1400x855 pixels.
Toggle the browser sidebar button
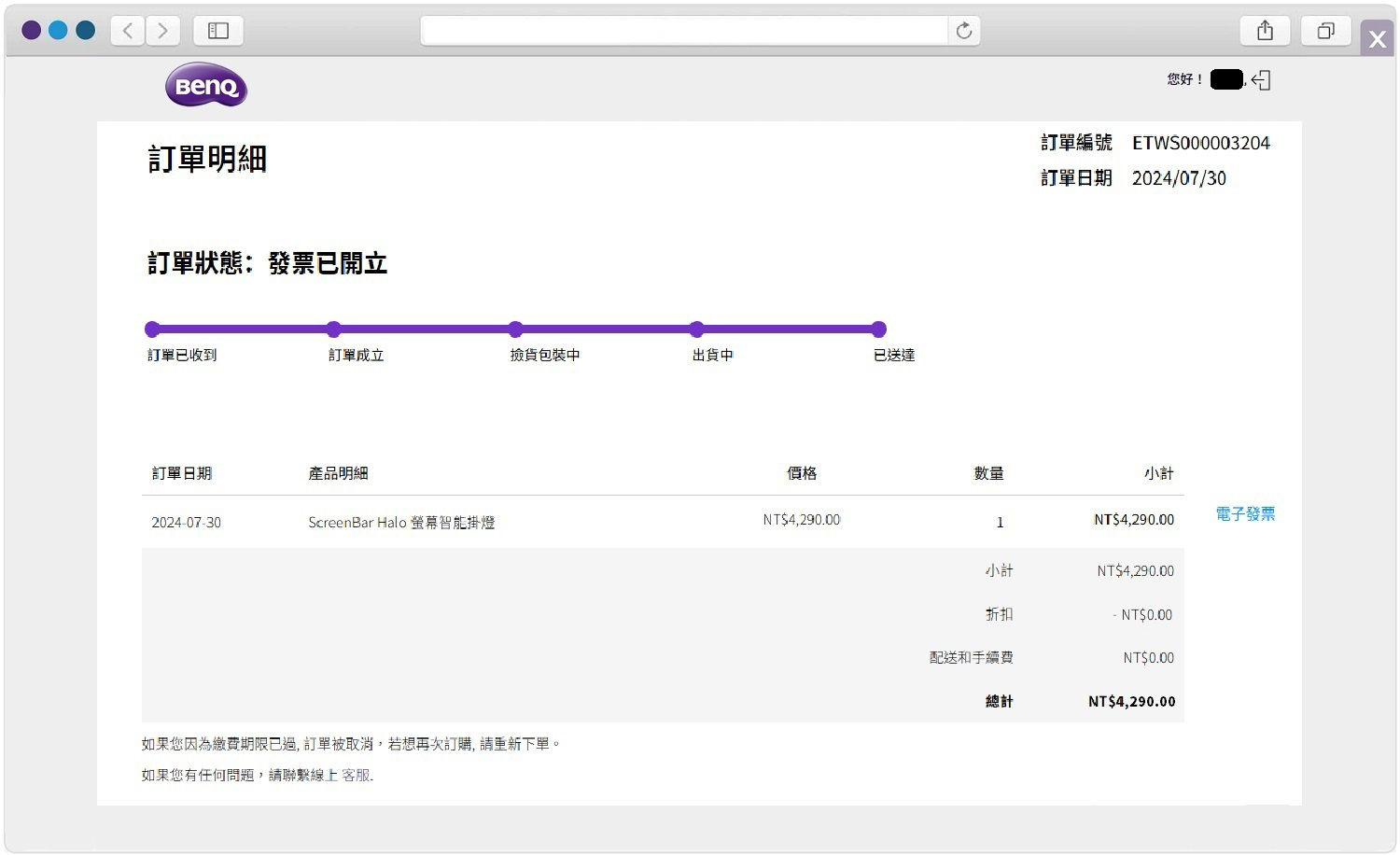[x=218, y=31]
